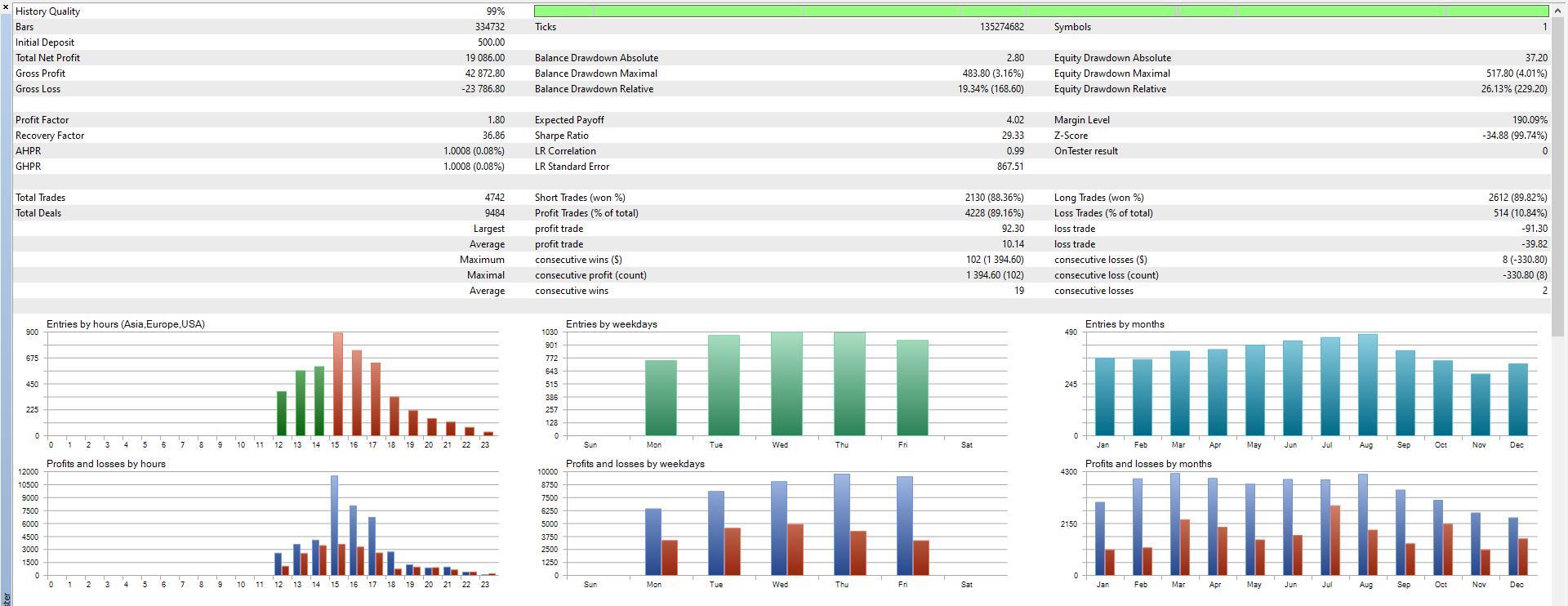Viewport: 1568px width, 606px height.
Task: Select the Profit Factor value 1.80
Action: click(496, 120)
